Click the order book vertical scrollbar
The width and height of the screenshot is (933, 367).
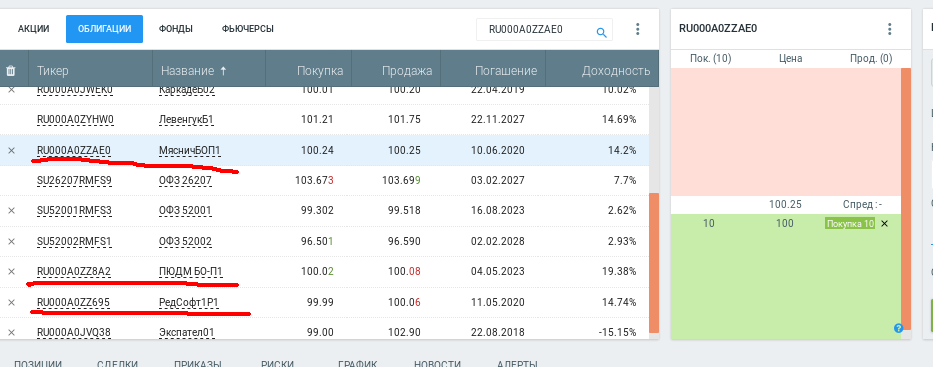coord(906,199)
